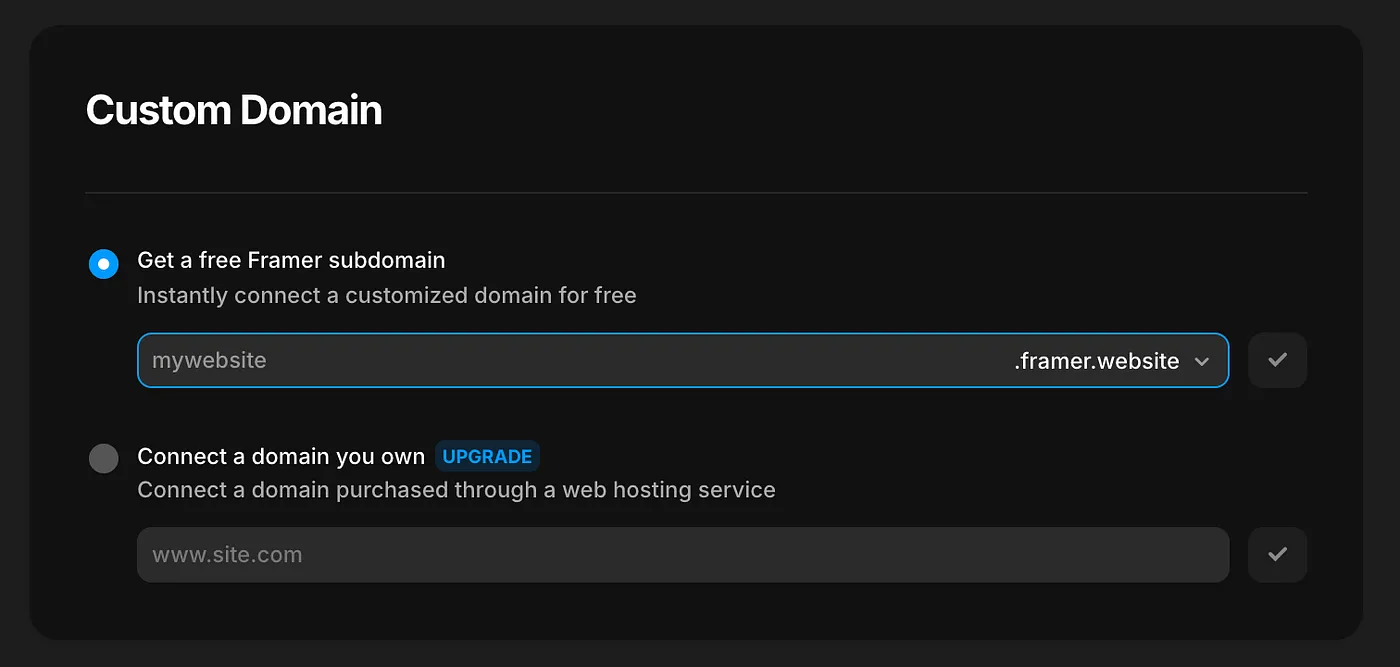The width and height of the screenshot is (1400, 667).
Task: Click the divider line under Custom Domain
Action: point(696,192)
